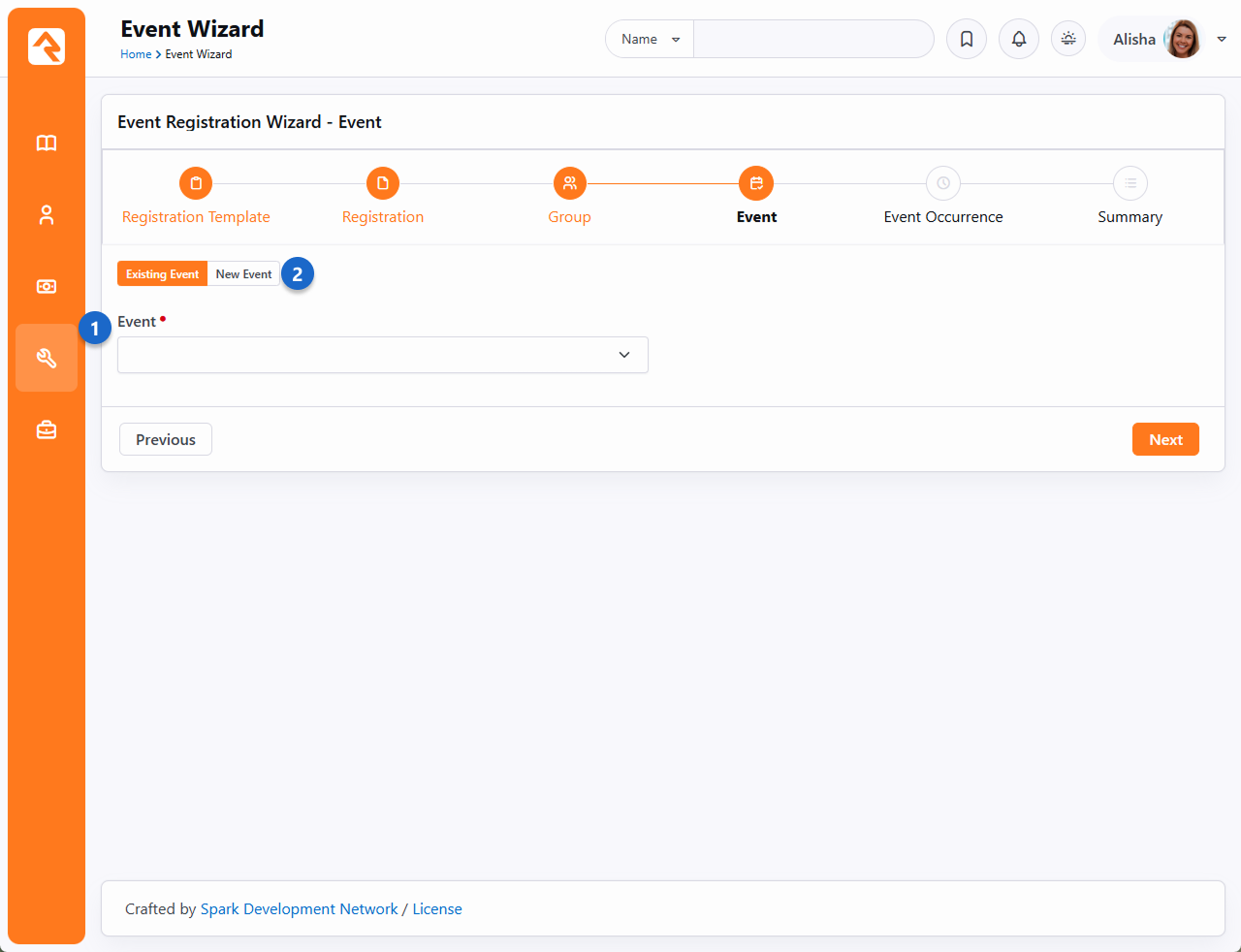Click the Next button

point(1165,439)
